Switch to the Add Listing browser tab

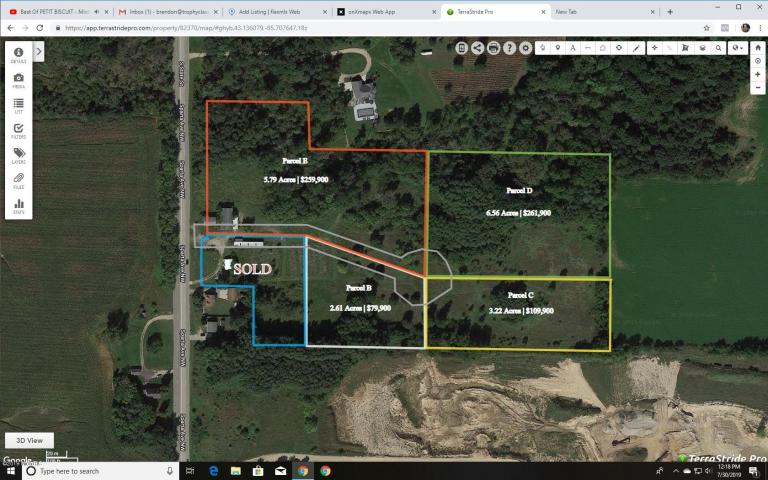pyautogui.click(x=273, y=11)
